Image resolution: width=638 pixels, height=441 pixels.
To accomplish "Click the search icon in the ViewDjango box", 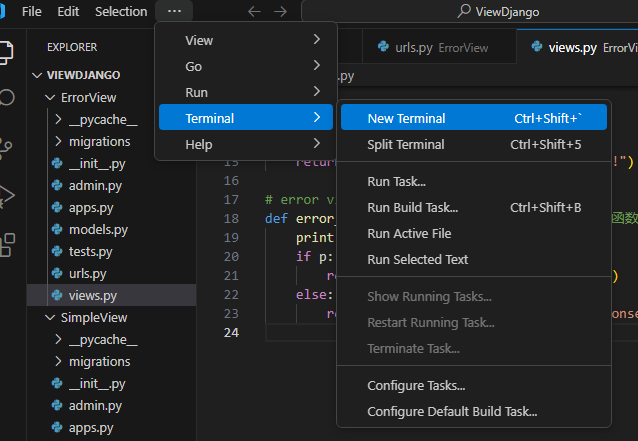I will (463, 11).
